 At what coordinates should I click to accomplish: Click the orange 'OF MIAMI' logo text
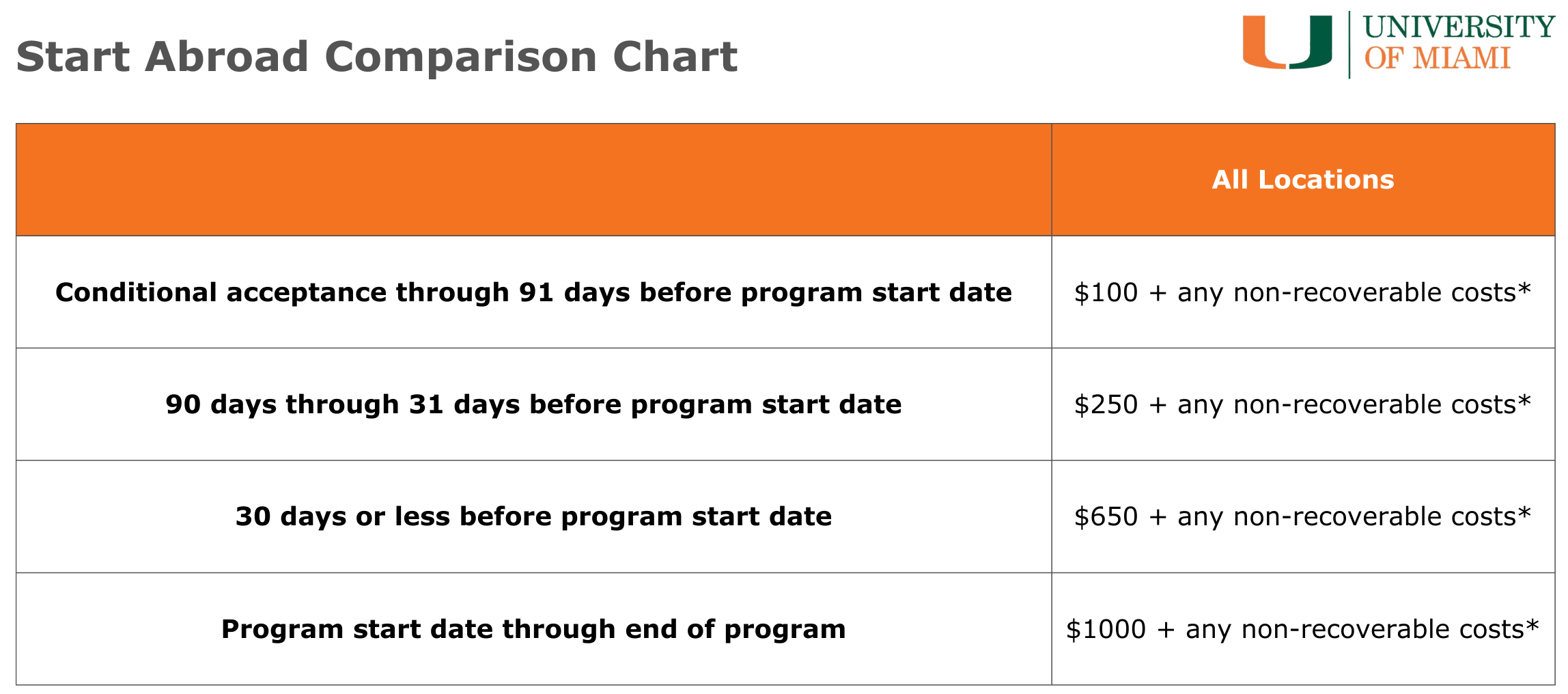click(x=1437, y=59)
